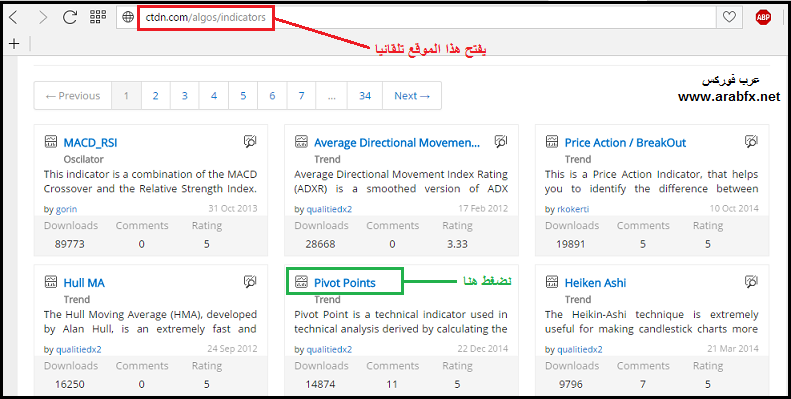This screenshot has width=791, height=399.
Task: Bookmark page with the heart icon
Action: click(x=729, y=17)
